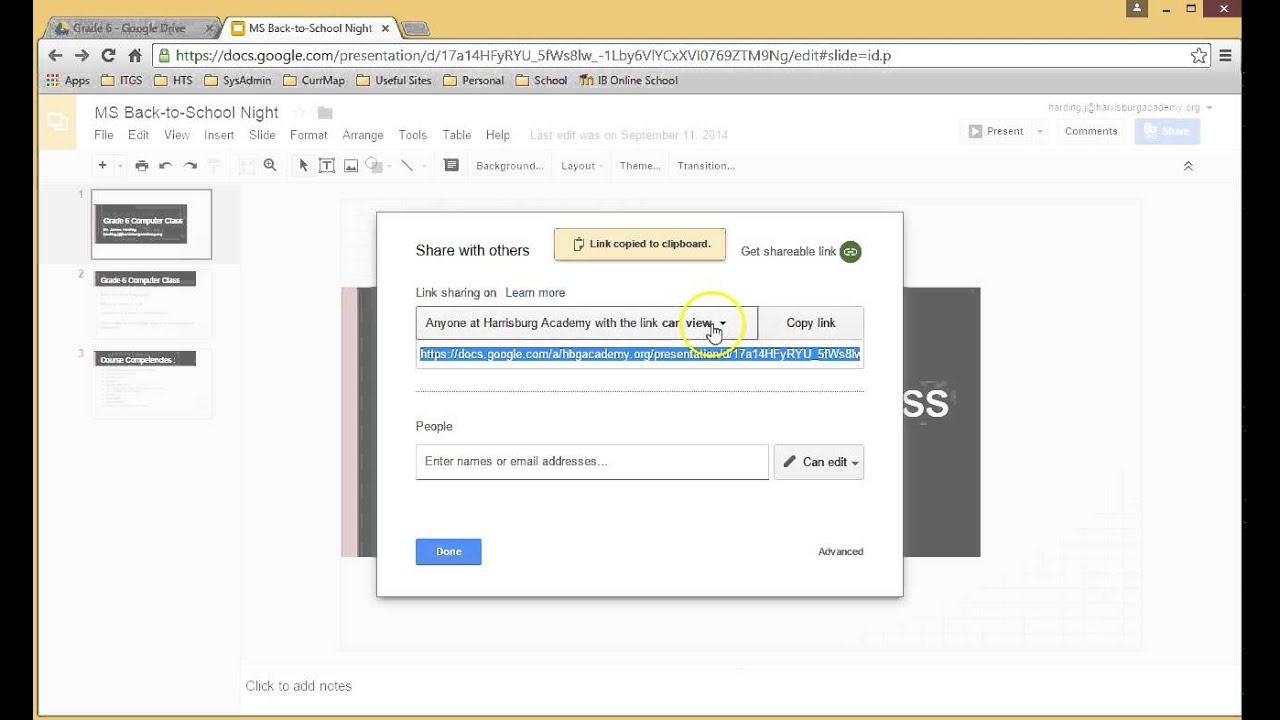Image resolution: width=1280 pixels, height=720 pixels.
Task: Open the View menu
Action: pyautogui.click(x=177, y=135)
